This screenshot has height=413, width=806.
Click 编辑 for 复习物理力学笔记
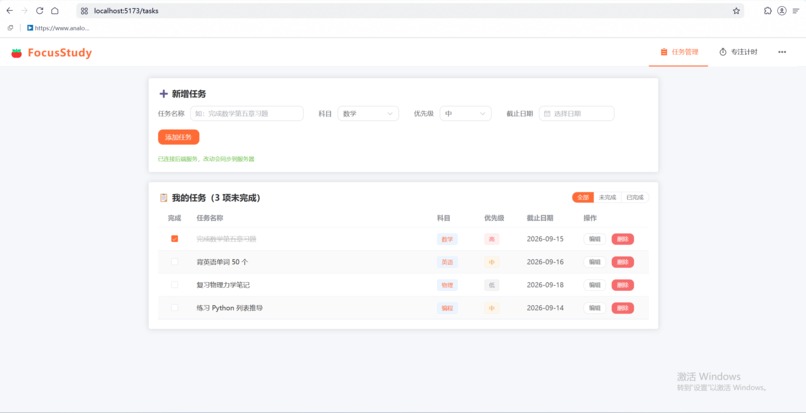click(595, 285)
